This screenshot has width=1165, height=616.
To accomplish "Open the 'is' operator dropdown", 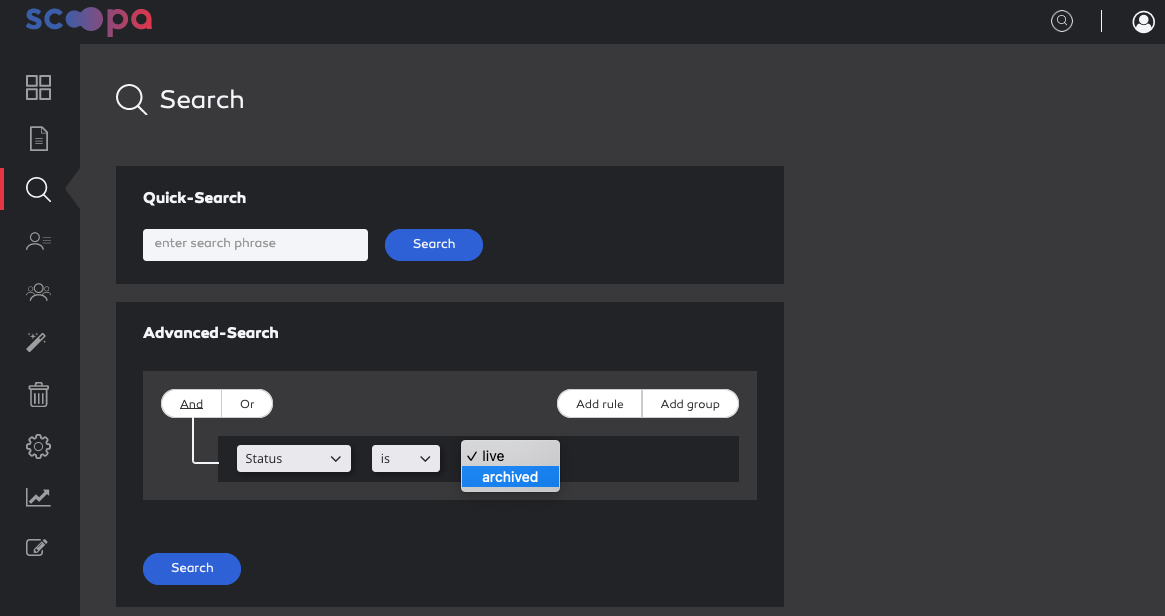I will coord(406,458).
